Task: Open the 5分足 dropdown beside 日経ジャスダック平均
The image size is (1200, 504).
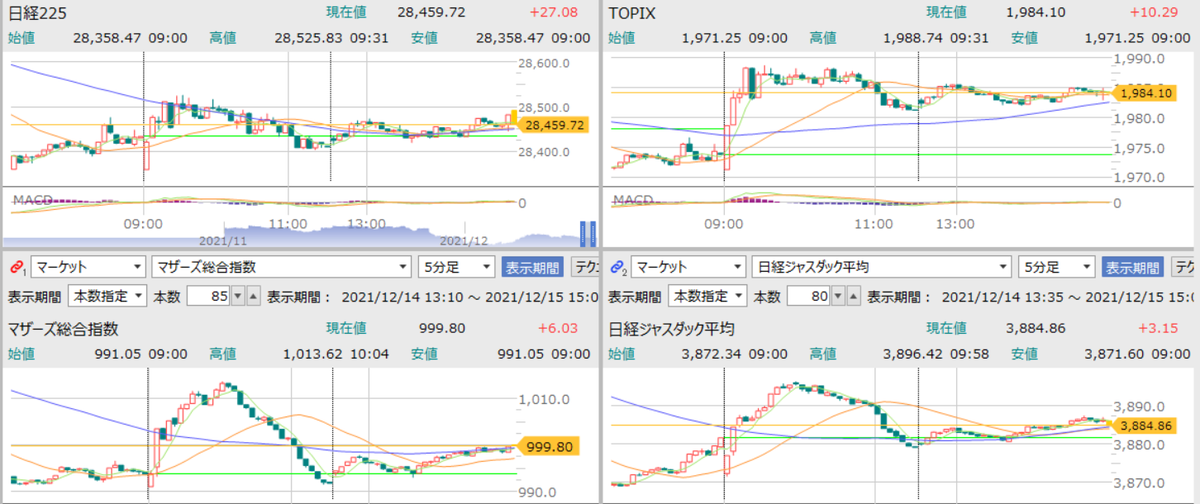Action: (1055, 267)
